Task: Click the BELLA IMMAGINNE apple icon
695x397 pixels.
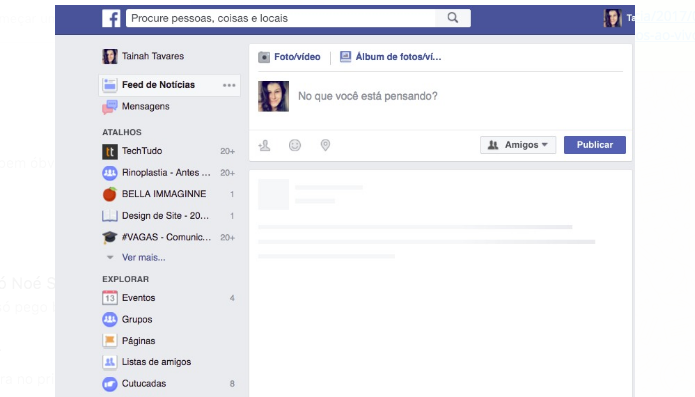Action: (x=109, y=194)
